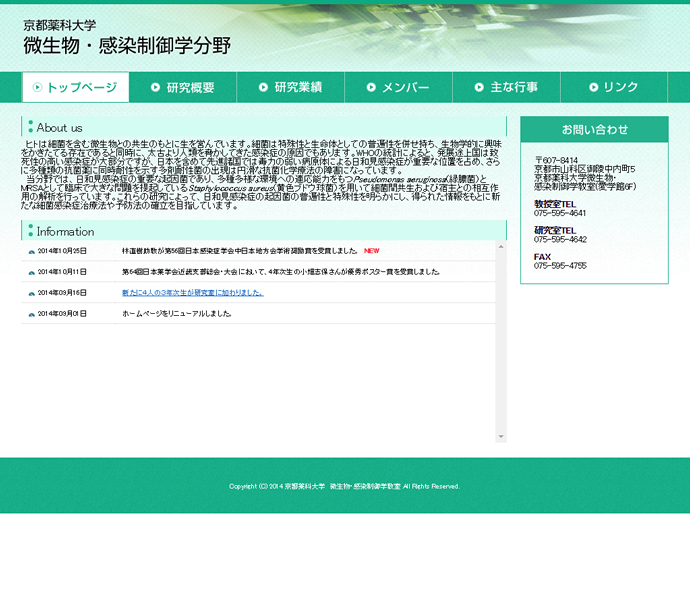
Task: Click bullet icon next to 2014年10月11日
Action: (32, 273)
